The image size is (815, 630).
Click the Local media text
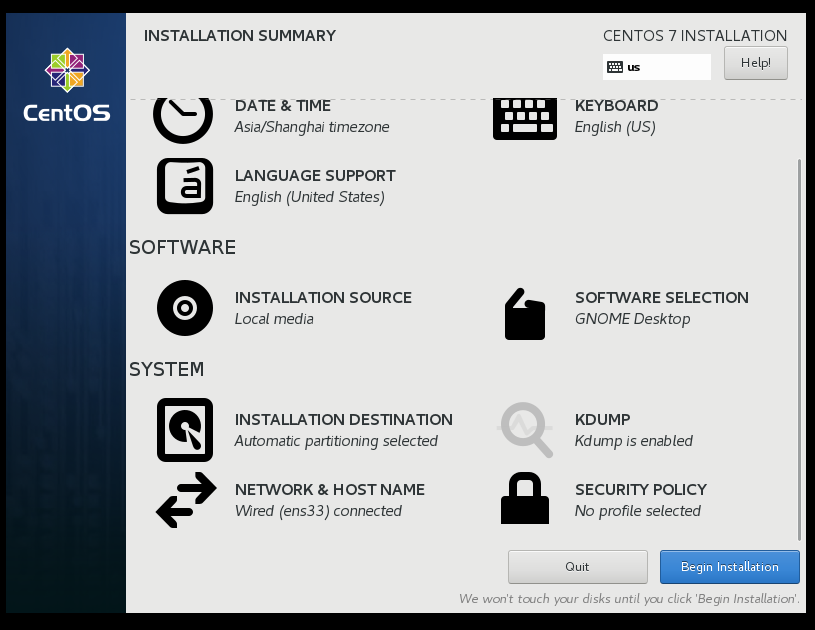click(274, 319)
